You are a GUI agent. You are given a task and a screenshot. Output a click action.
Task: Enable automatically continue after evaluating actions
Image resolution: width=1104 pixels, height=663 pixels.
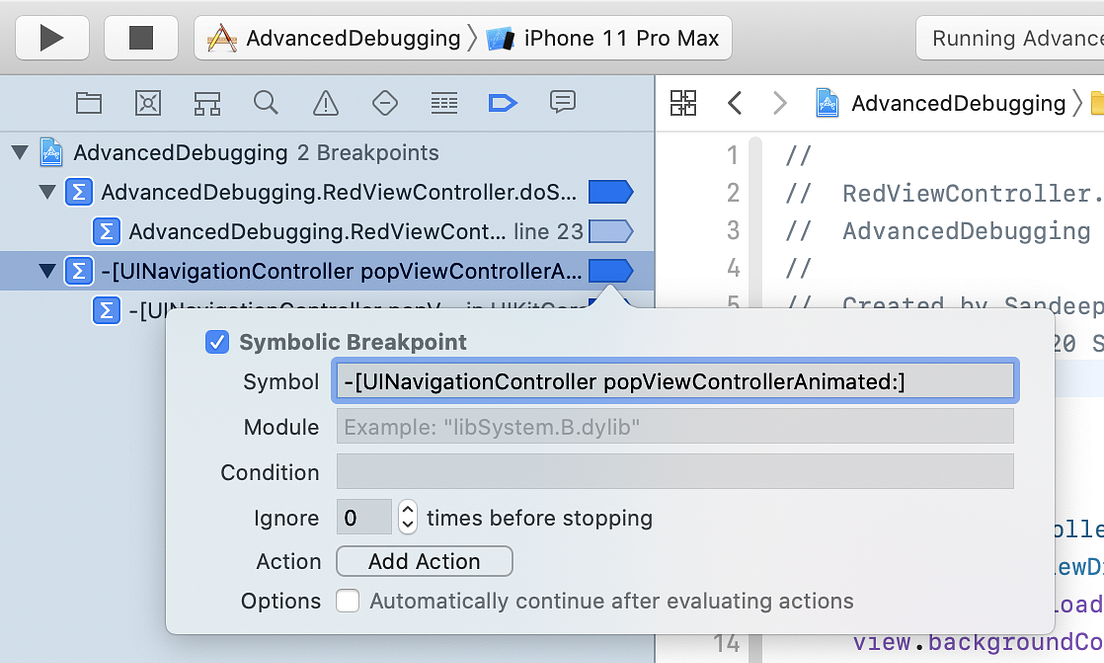click(x=347, y=601)
